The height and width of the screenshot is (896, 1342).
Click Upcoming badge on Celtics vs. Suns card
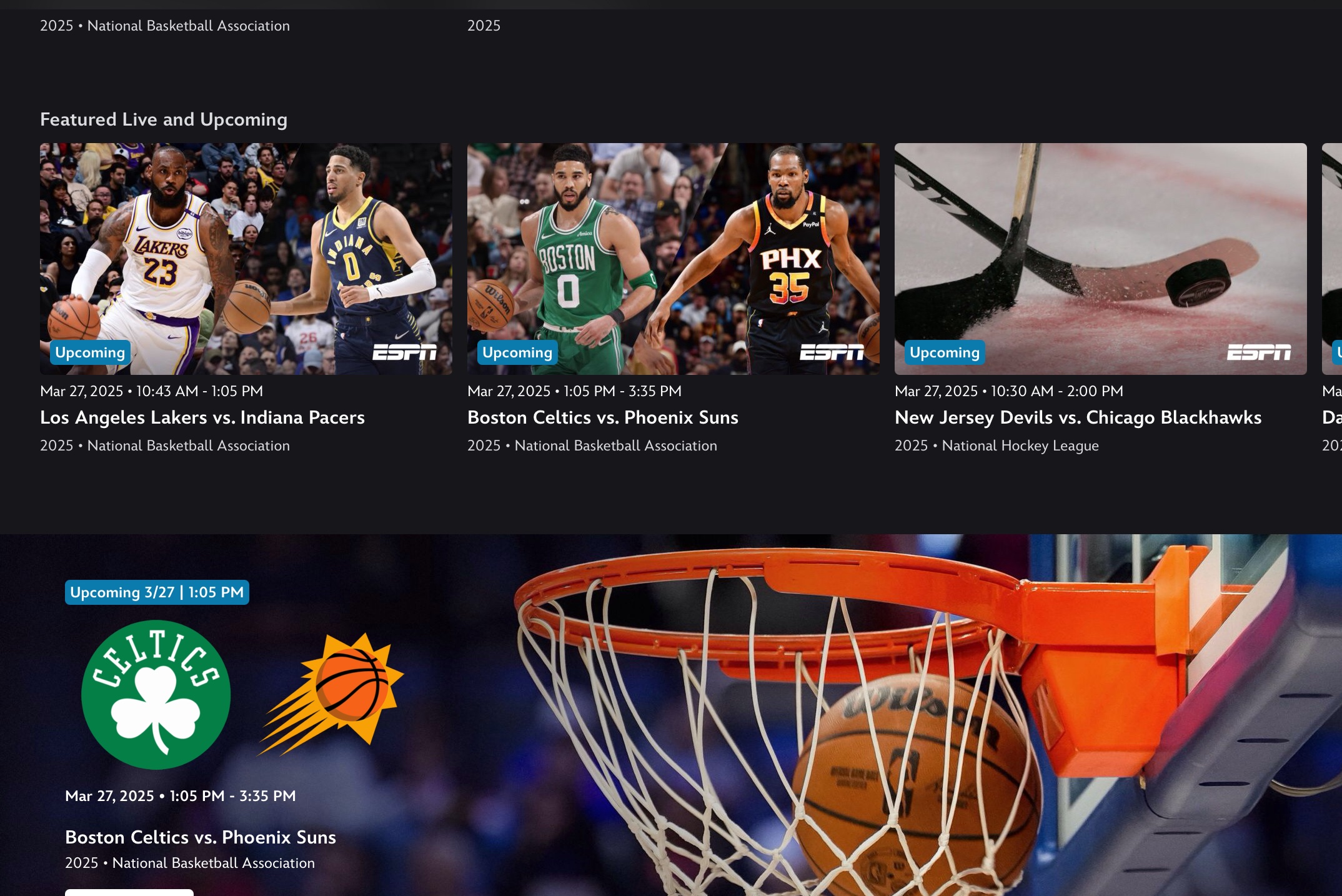tap(517, 352)
